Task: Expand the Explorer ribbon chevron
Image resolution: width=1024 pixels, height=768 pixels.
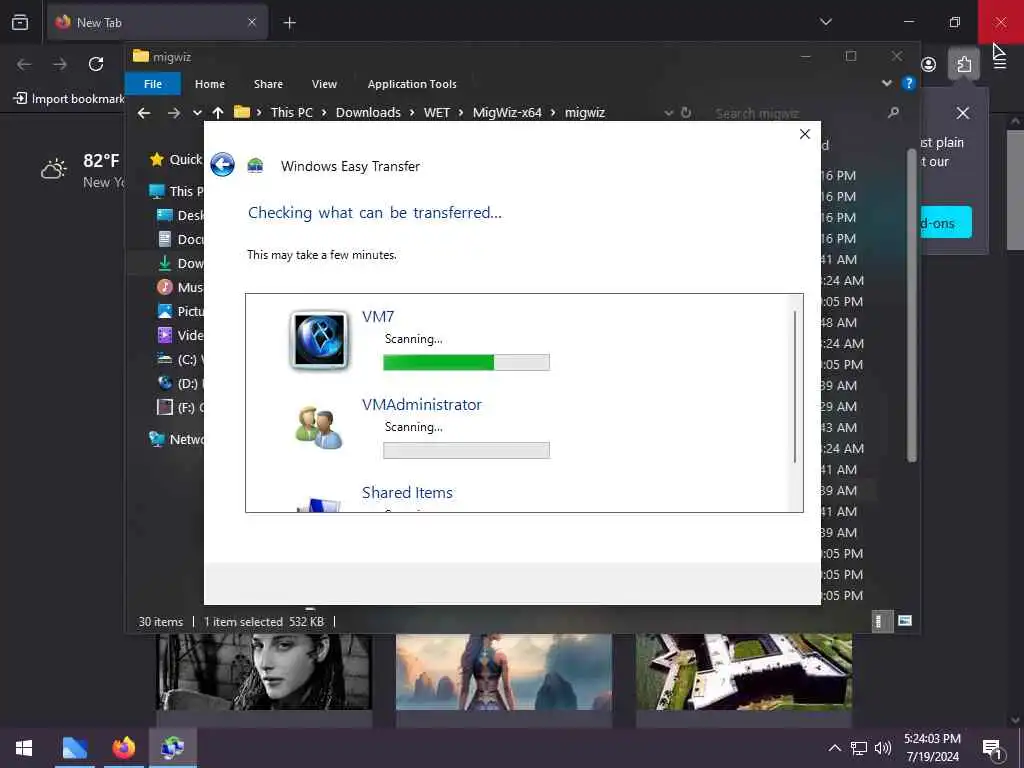Action: pos(886,83)
